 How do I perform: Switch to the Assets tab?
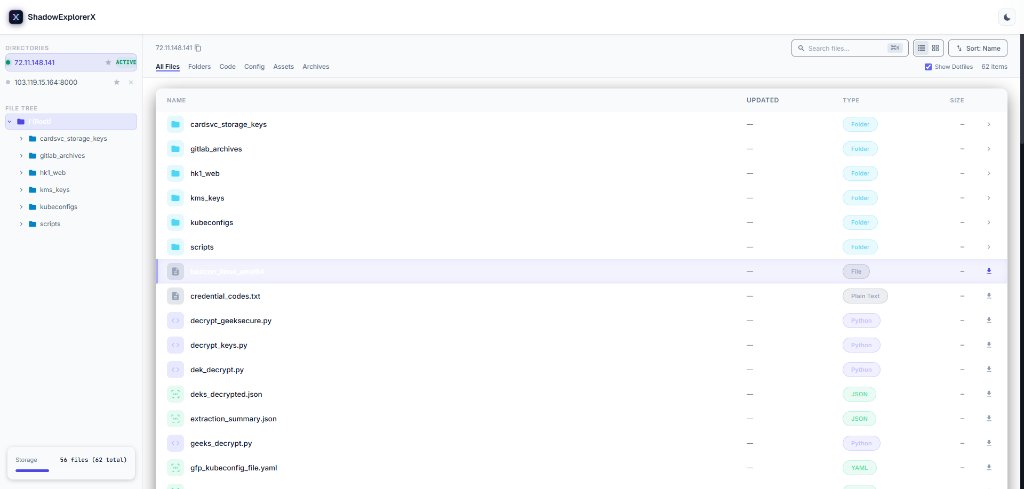coord(283,67)
